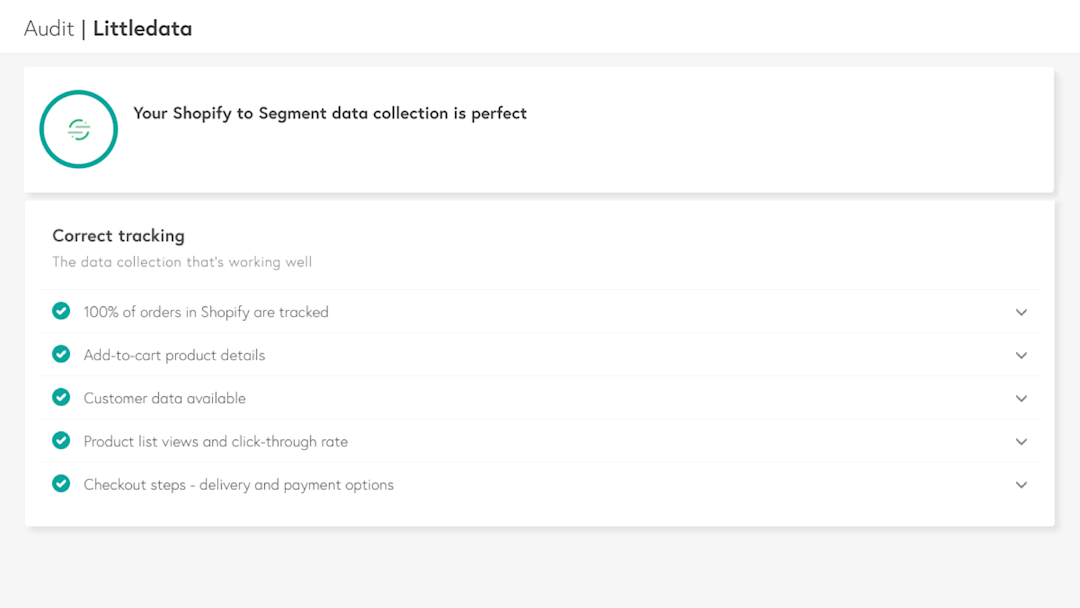The height and width of the screenshot is (608, 1080).
Task: Open 'Checkout steps - delivery and payment options'
Action: [238, 484]
